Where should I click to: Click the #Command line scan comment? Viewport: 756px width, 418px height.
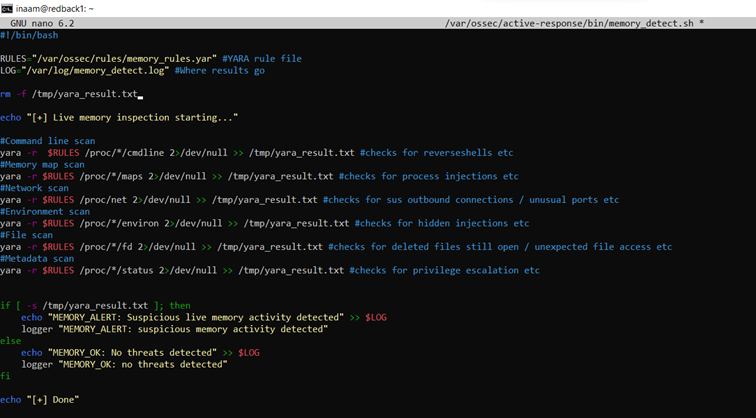click(x=48, y=141)
